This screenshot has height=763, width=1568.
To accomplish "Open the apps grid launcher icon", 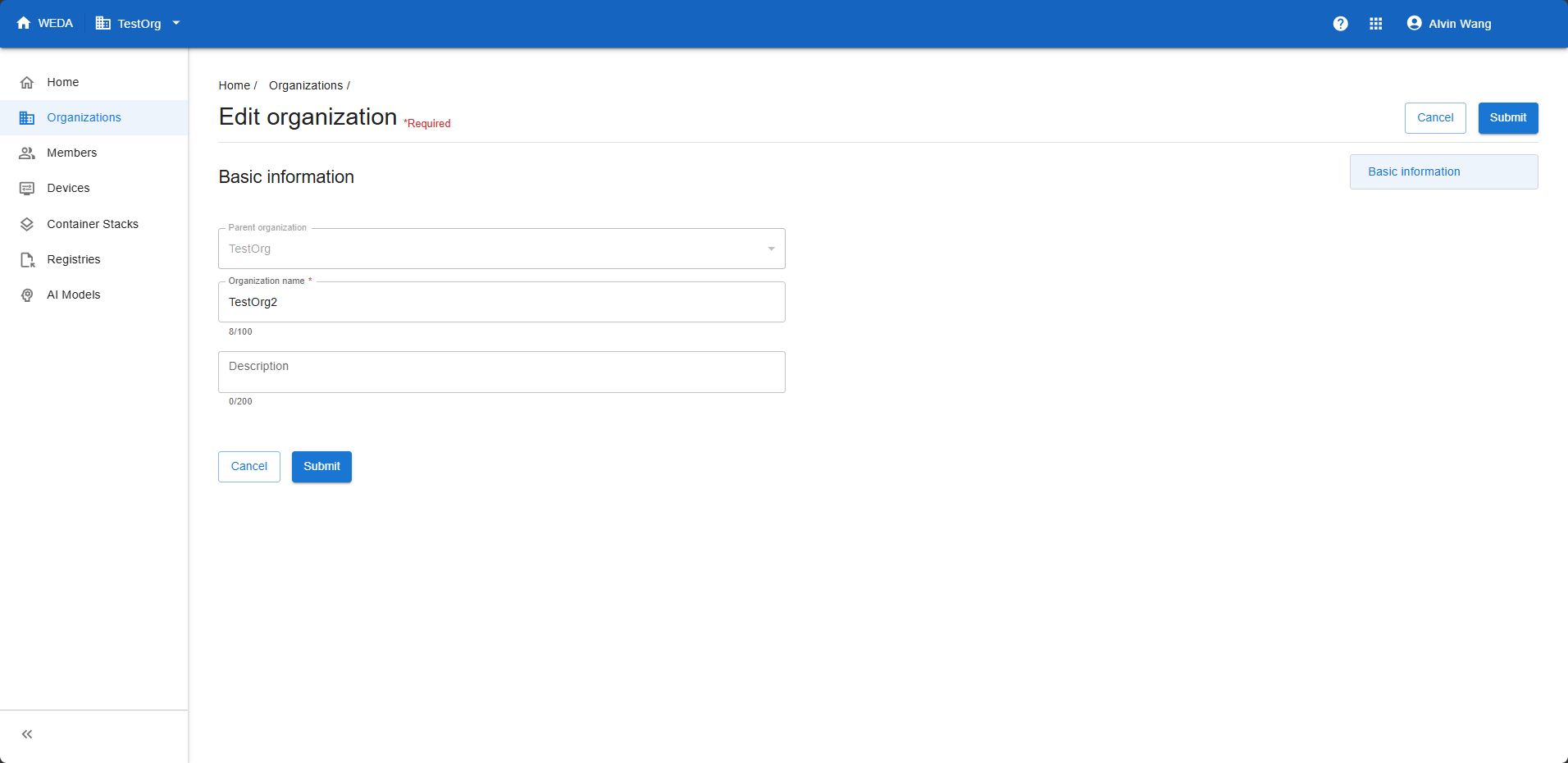I will pyautogui.click(x=1376, y=24).
